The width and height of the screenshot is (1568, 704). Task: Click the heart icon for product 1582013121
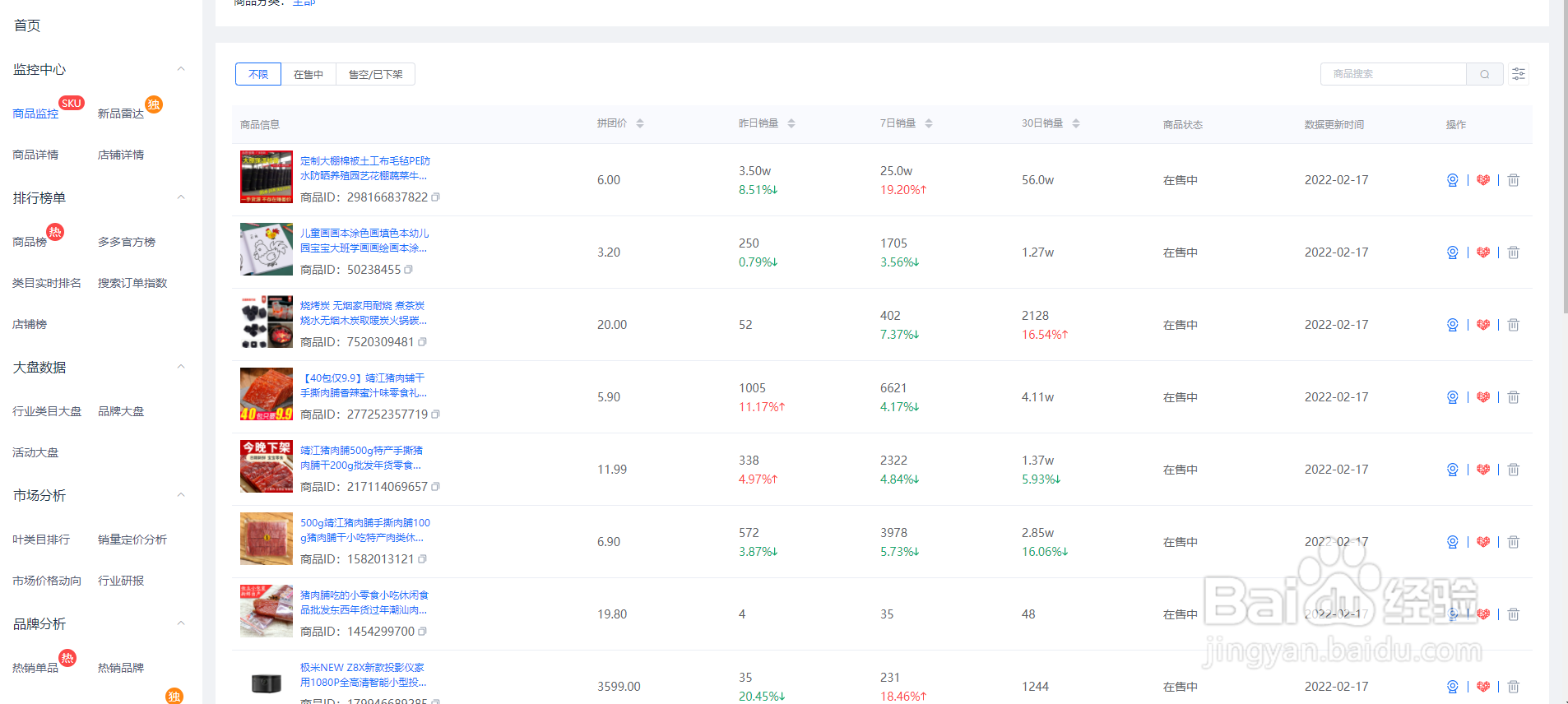click(1483, 542)
